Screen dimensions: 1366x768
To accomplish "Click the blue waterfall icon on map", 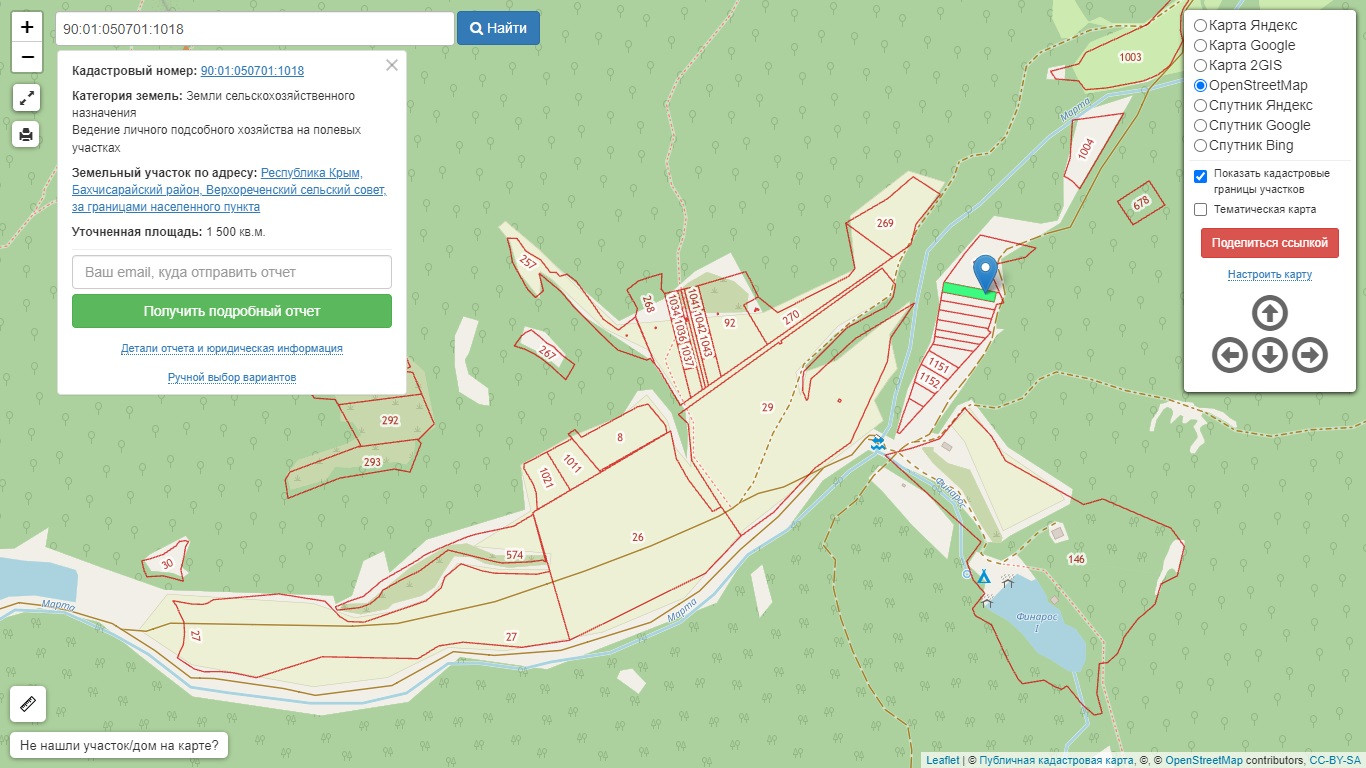I will (877, 443).
